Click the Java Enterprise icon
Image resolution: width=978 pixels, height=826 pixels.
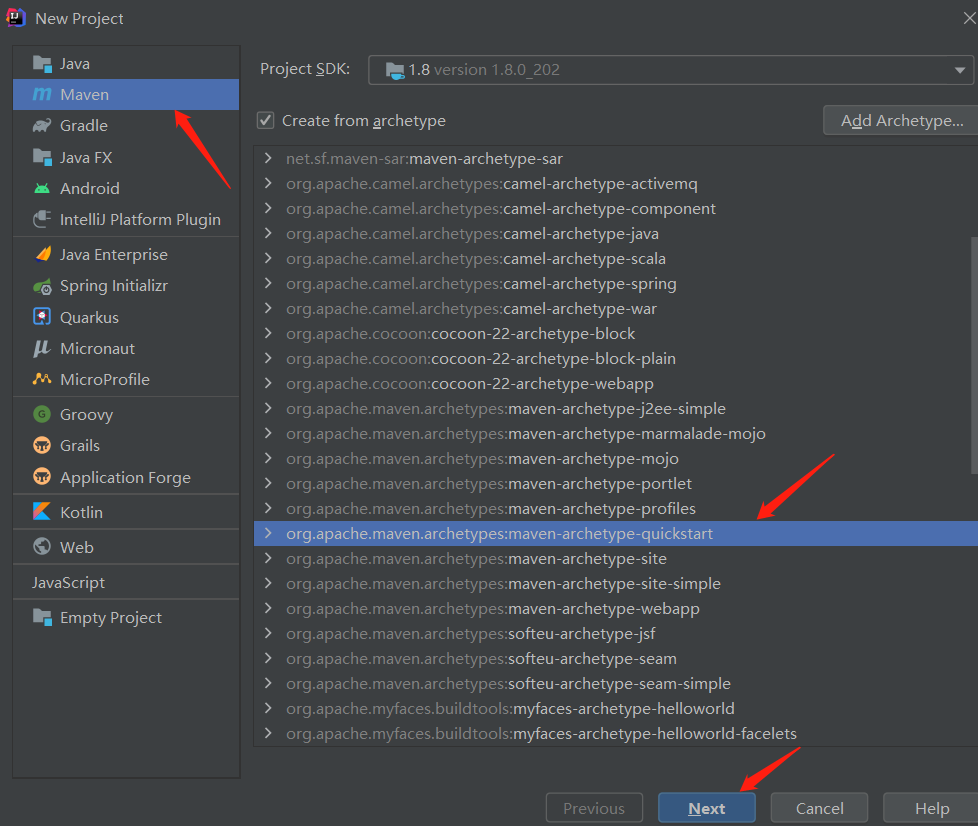43,255
